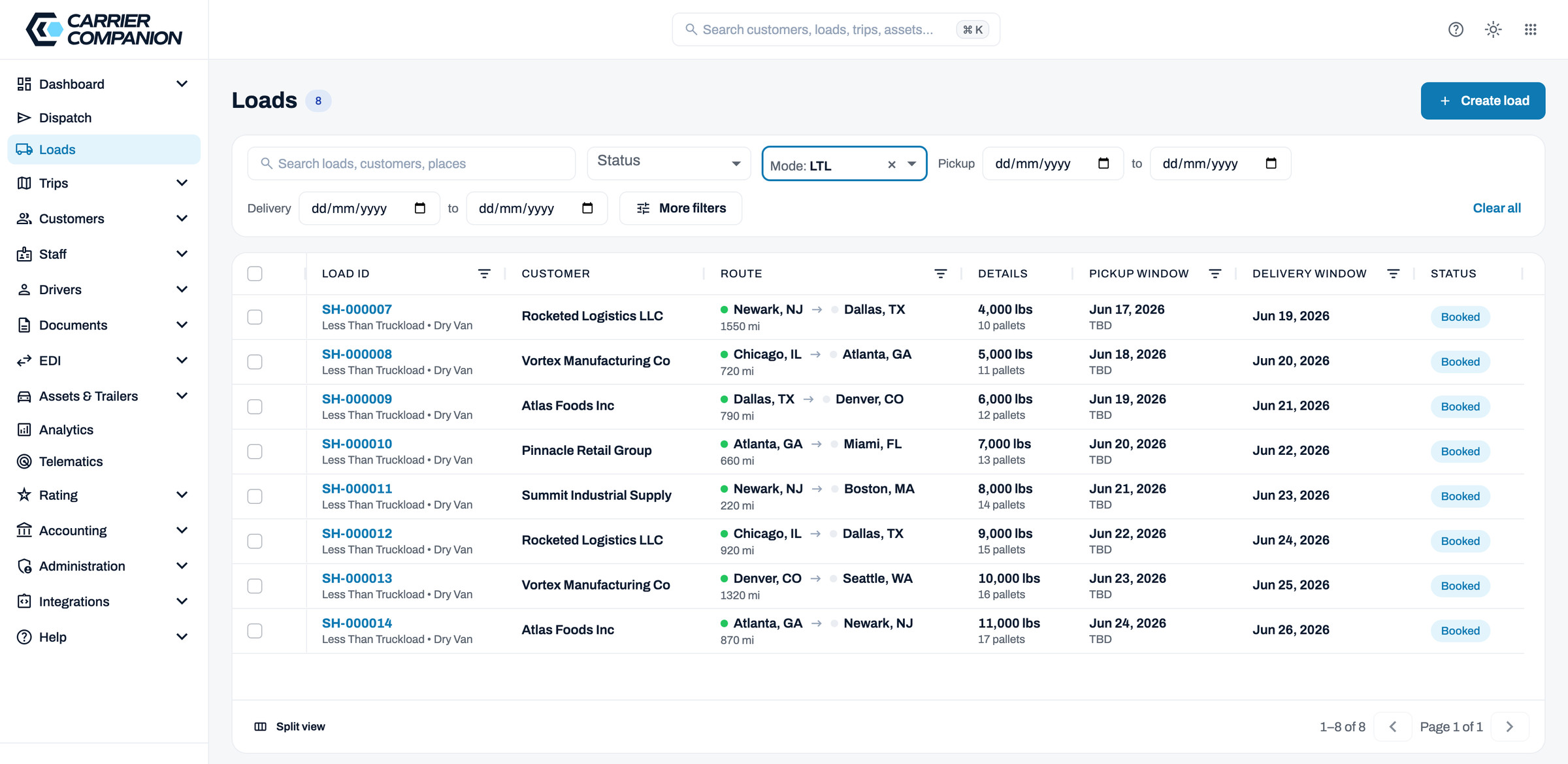Check the box for load SH-000011
1568x764 pixels.
[255, 497]
